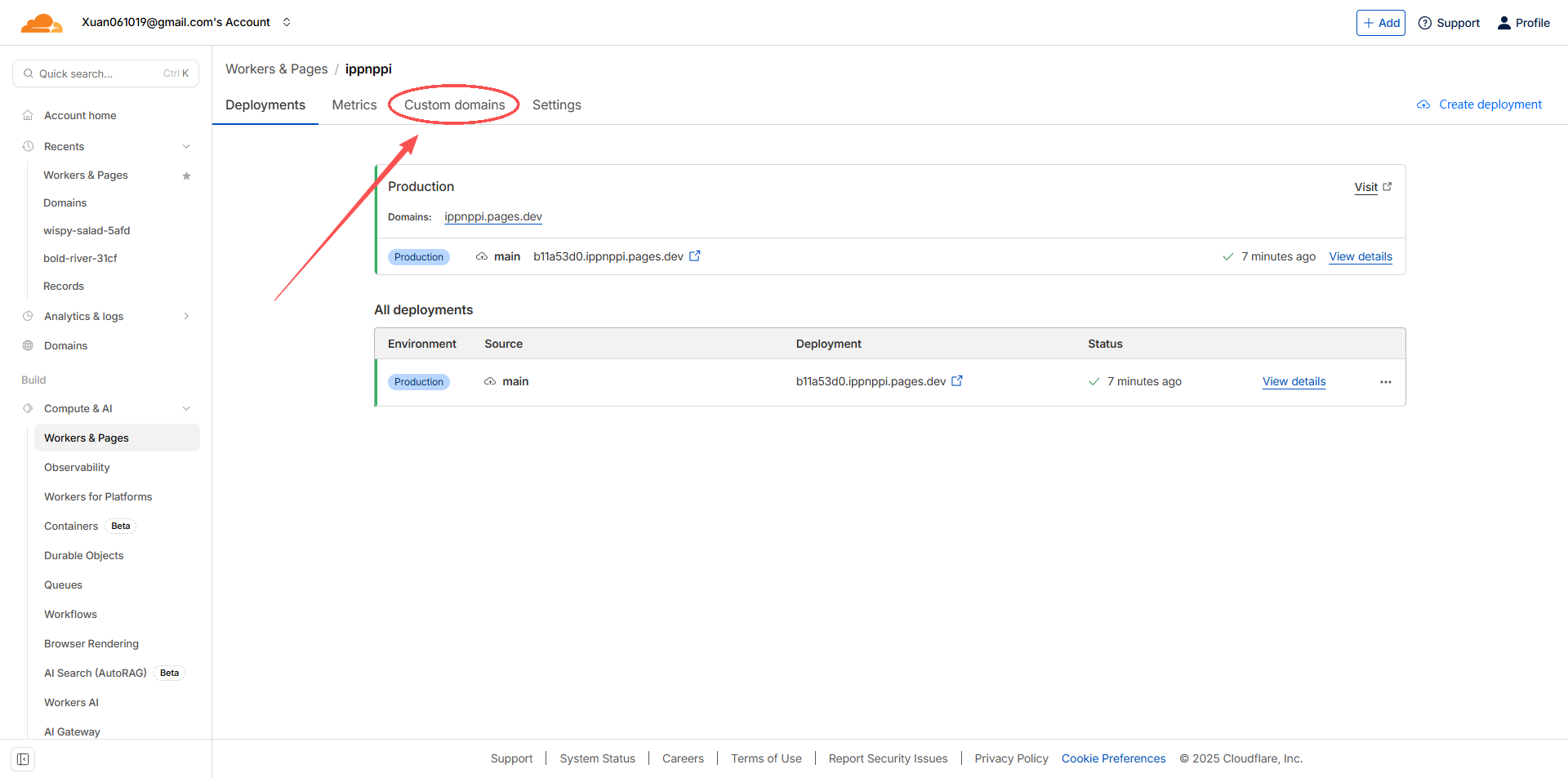1568x778 pixels.
Task: Open Cookie Preferences
Action: click(x=1113, y=758)
